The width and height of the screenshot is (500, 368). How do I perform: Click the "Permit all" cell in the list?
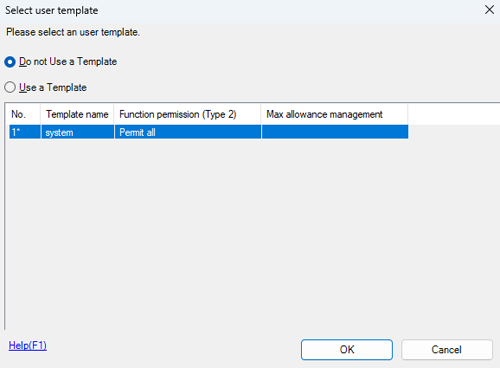[x=187, y=132]
